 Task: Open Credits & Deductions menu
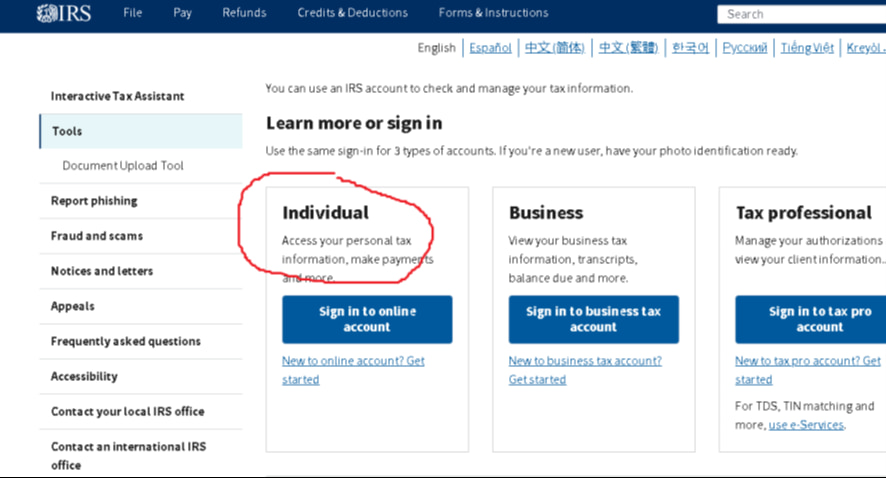pos(352,13)
